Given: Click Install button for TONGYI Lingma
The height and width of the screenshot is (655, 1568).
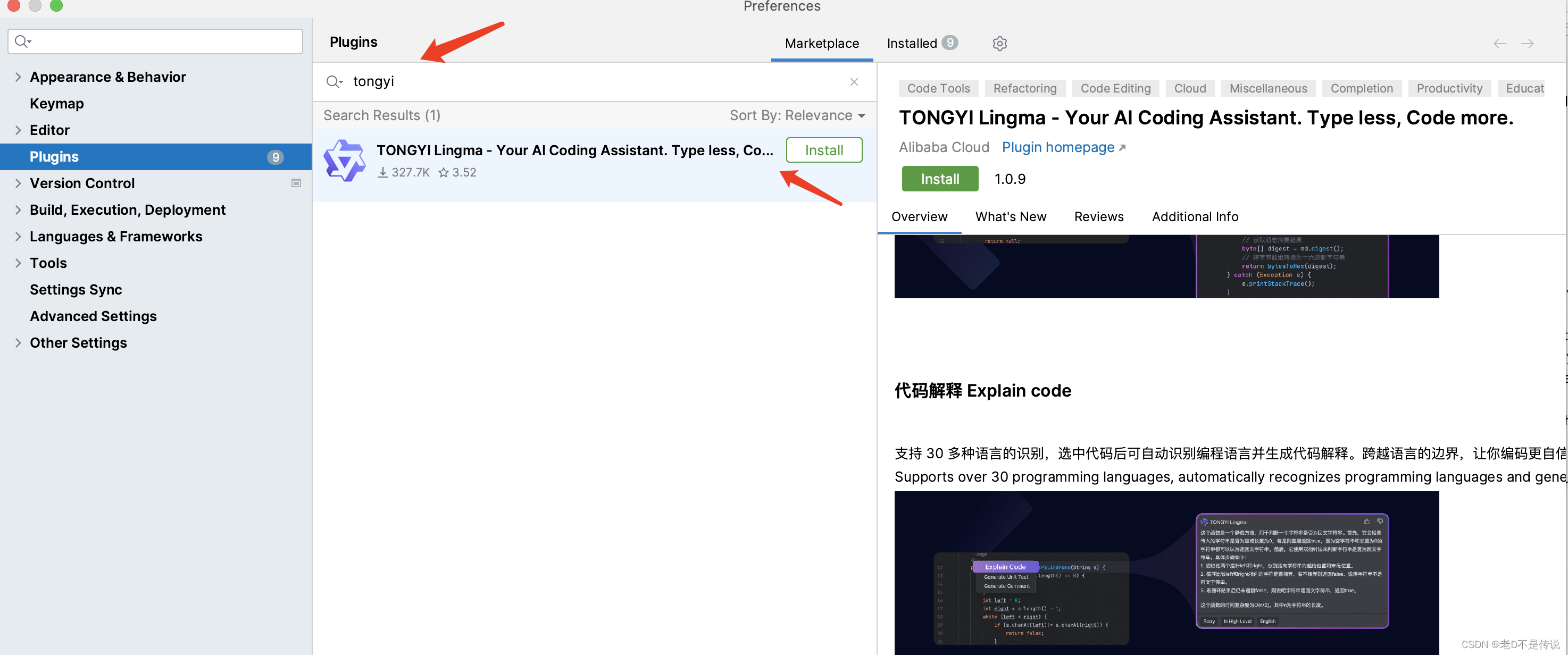Looking at the screenshot, I should pyautogui.click(x=824, y=149).
